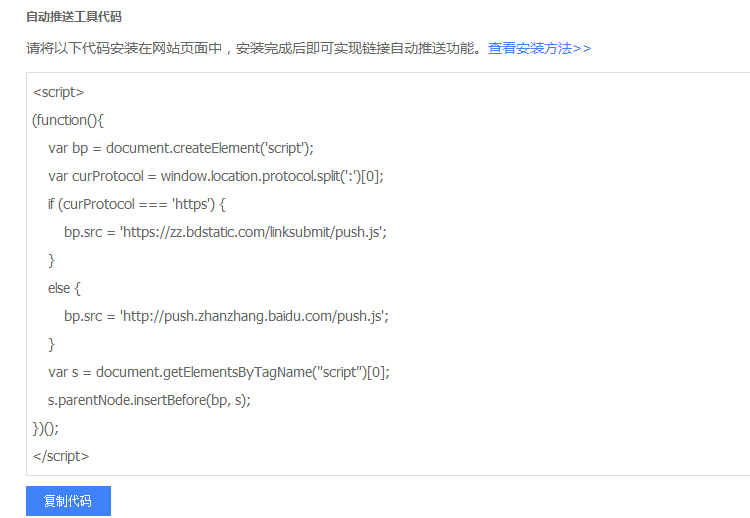Click the opening <script> tag line
The height and width of the screenshot is (518, 750).
(58, 92)
